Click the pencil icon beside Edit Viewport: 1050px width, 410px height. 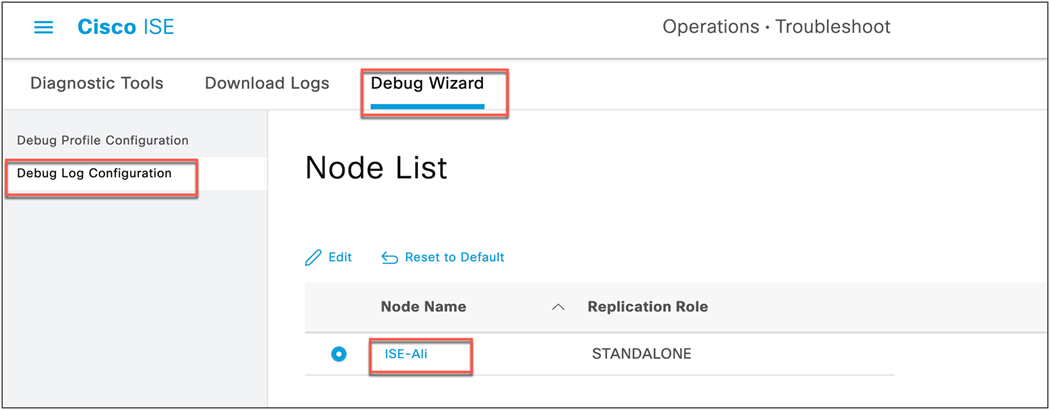tap(313, 257)
